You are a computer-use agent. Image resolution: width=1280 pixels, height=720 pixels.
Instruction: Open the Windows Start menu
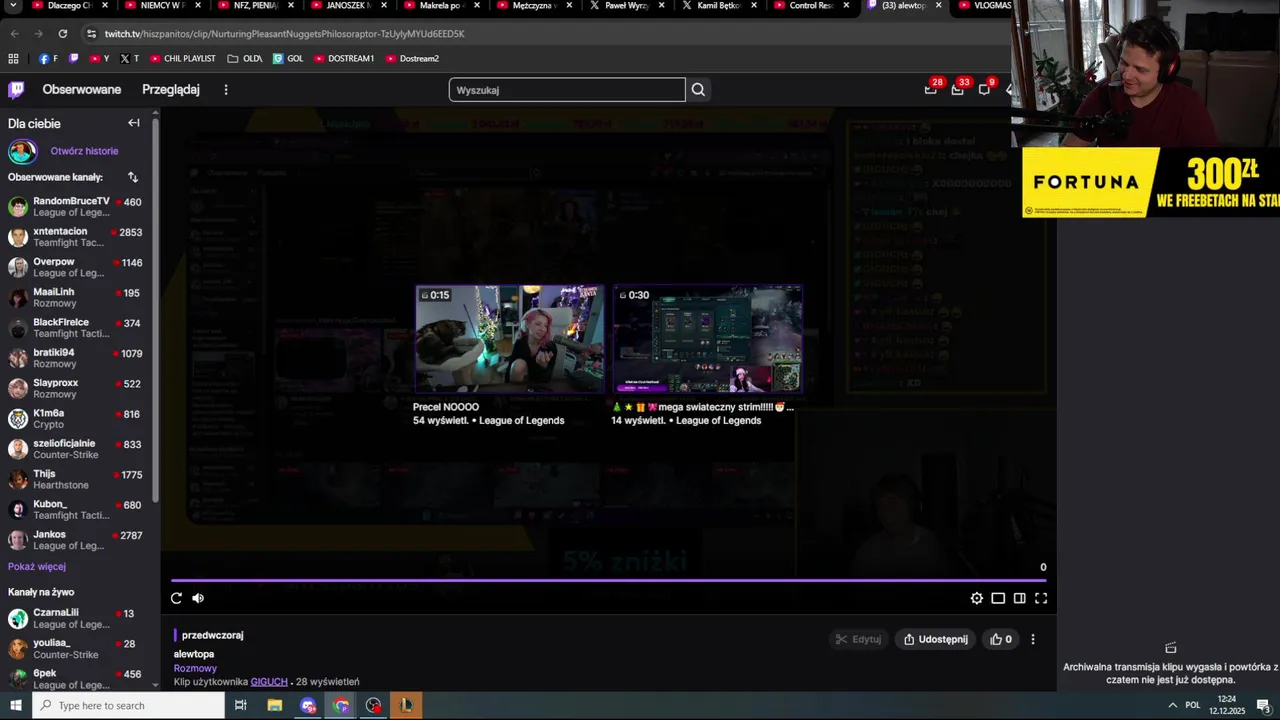tap(15, 705)
